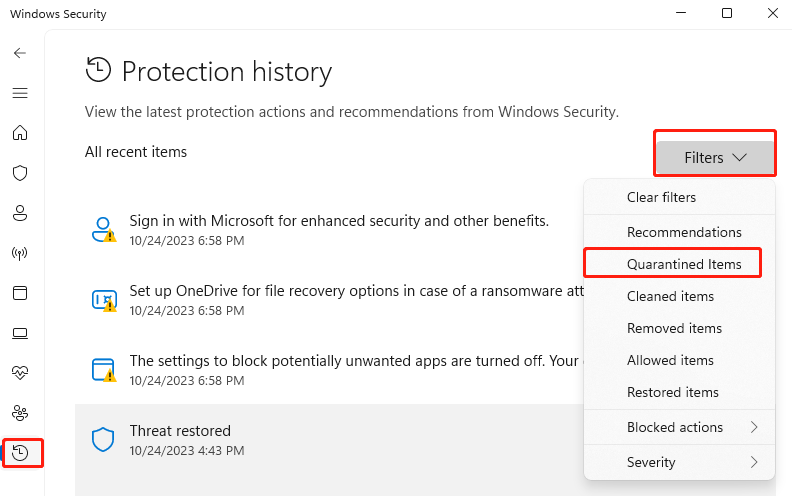Viewport: 792px width, 496px height.
Task: Open the Sign in with Microsoft recommendation
Action: pos(339,229)
